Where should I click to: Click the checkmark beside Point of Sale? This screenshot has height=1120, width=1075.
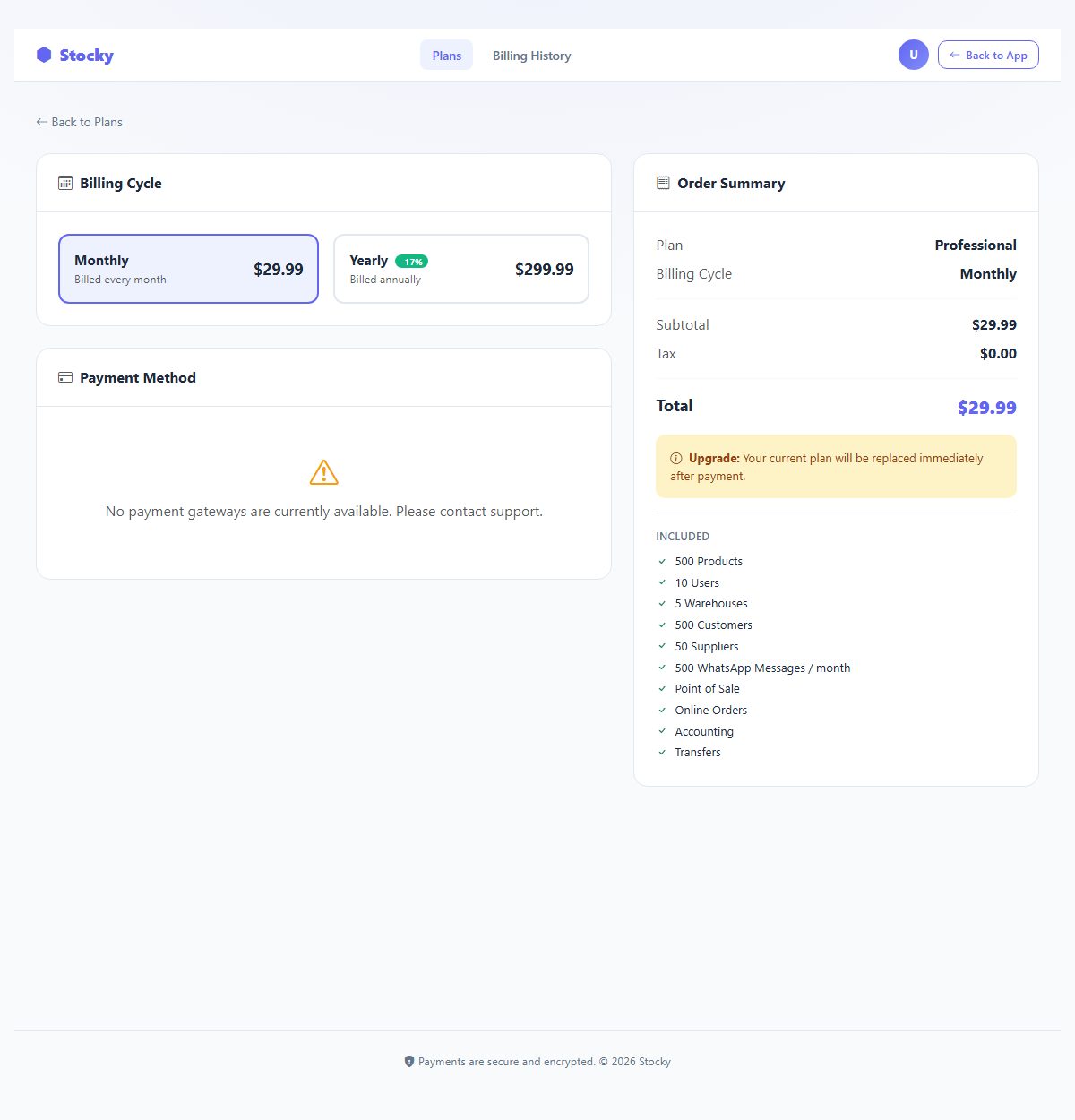point(662,689)
